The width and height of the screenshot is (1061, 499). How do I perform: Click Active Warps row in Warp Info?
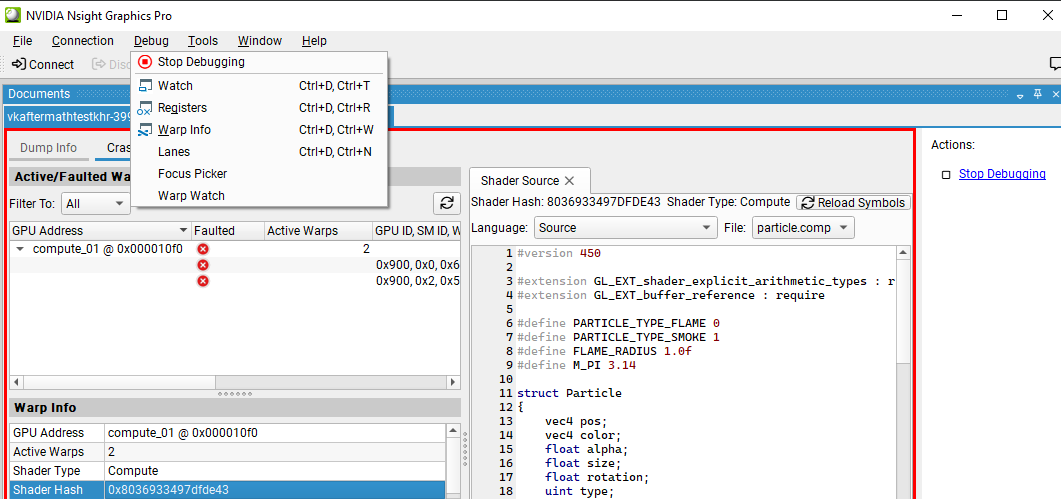point(228,452)
